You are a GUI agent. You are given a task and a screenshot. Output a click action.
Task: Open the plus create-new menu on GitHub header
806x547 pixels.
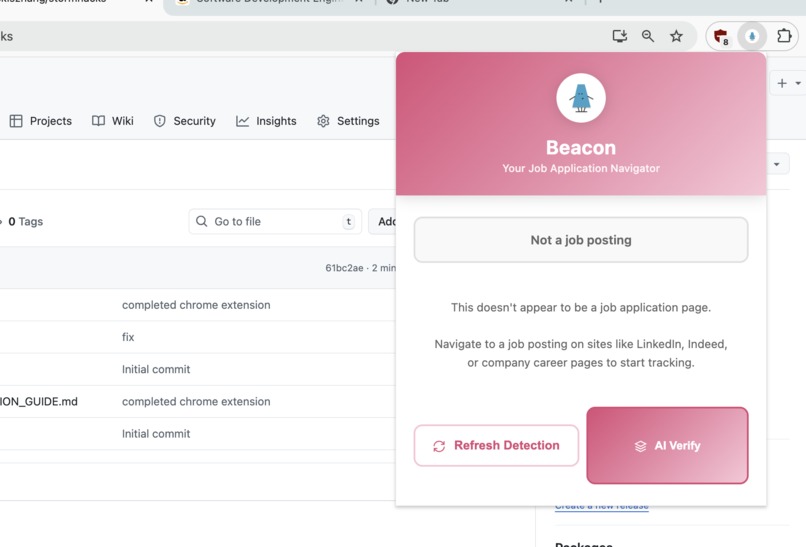click(x=782, y=83)
